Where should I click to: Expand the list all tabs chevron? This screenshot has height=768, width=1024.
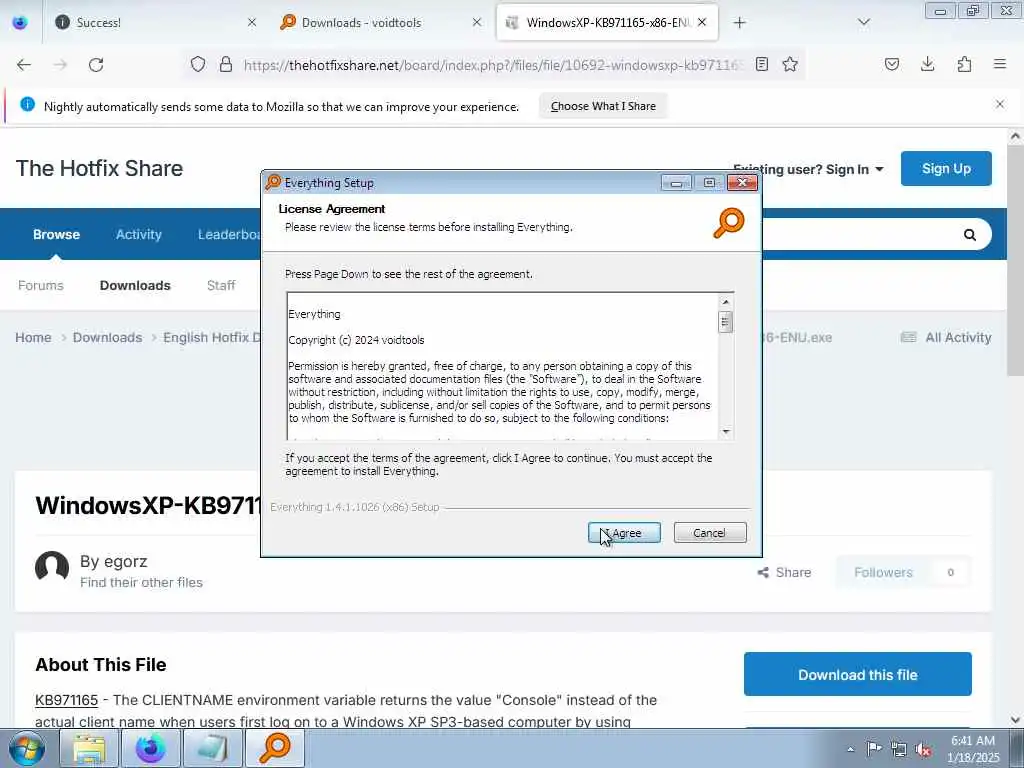(864, 23)
